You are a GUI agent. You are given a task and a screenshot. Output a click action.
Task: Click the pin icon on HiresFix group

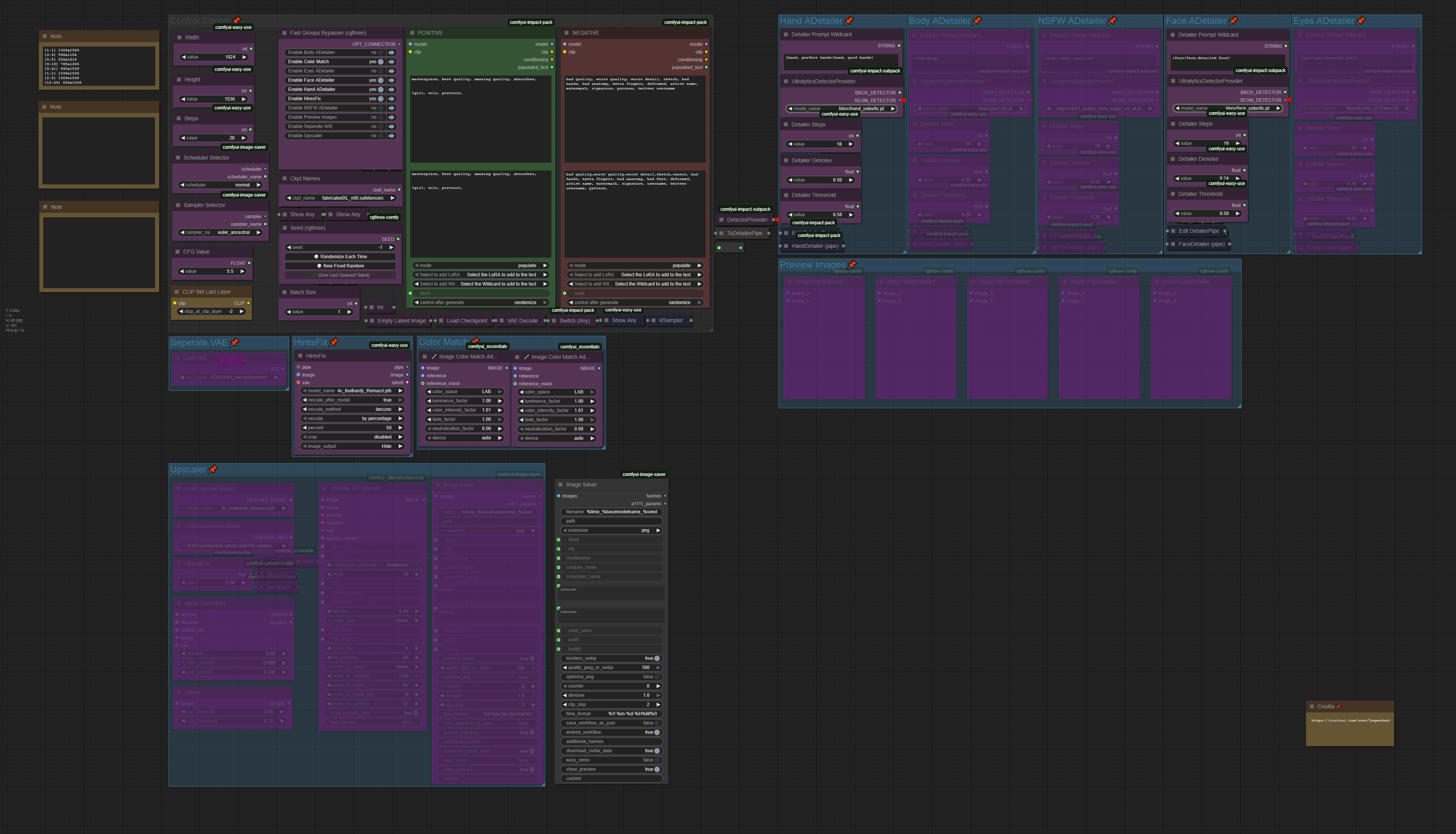click(334, 342)
